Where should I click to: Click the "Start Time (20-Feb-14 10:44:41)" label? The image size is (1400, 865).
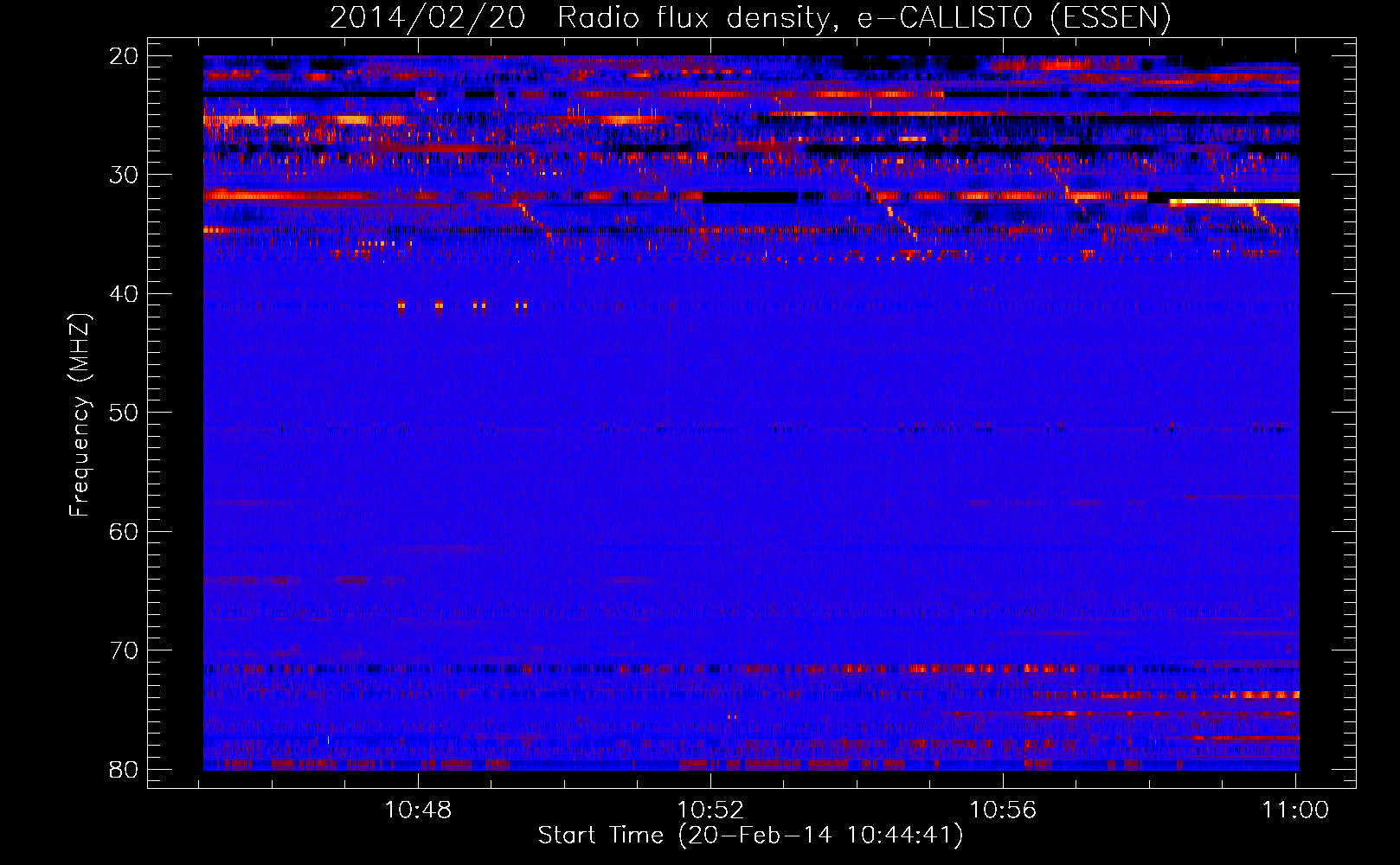[x=750, y=836]
